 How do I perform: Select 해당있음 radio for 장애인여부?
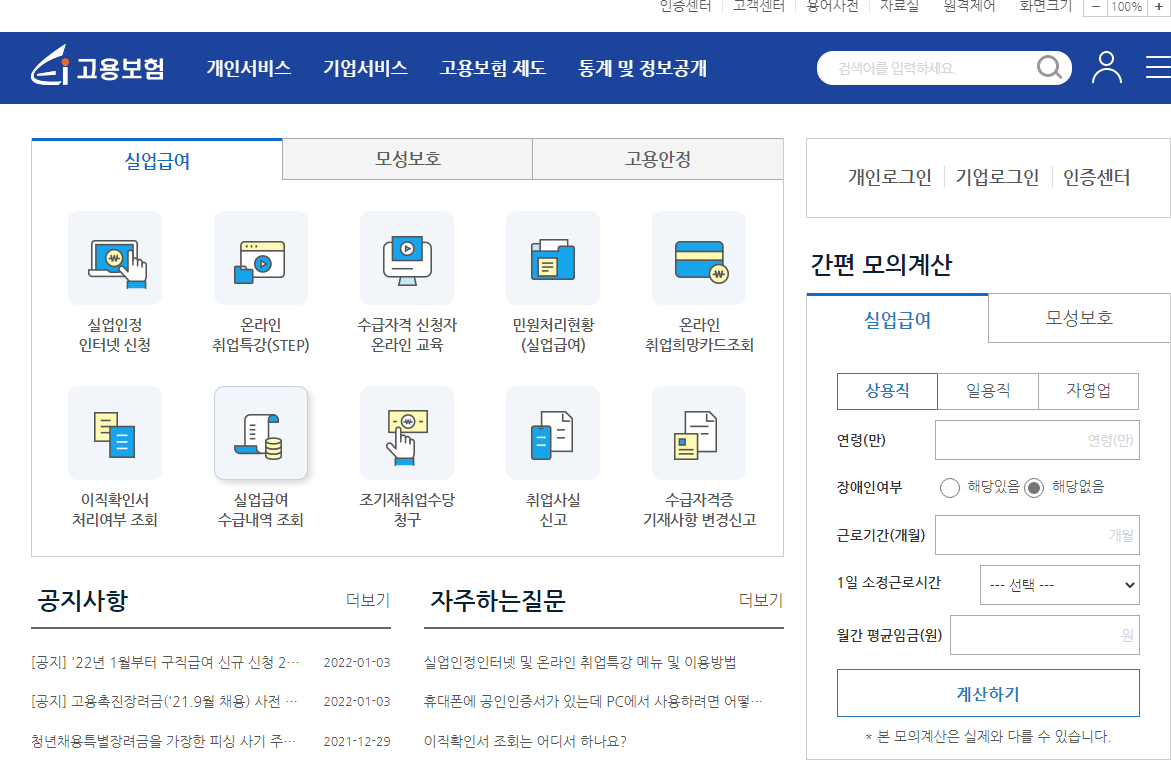pos(950,488)
